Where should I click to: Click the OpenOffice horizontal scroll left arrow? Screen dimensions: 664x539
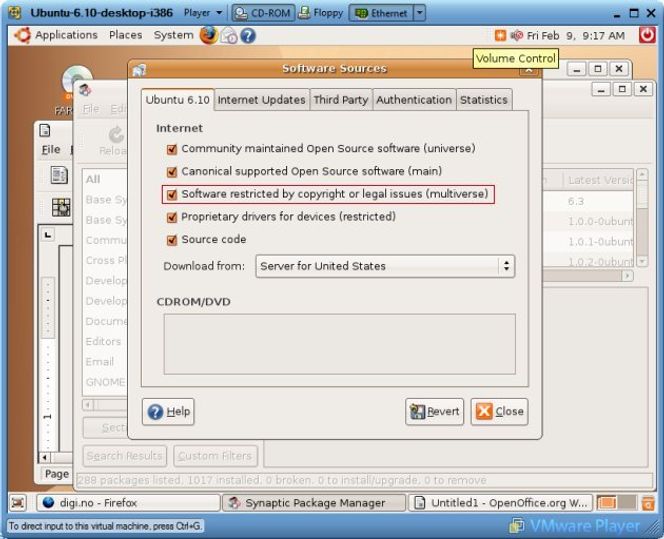tap(44, 457)
